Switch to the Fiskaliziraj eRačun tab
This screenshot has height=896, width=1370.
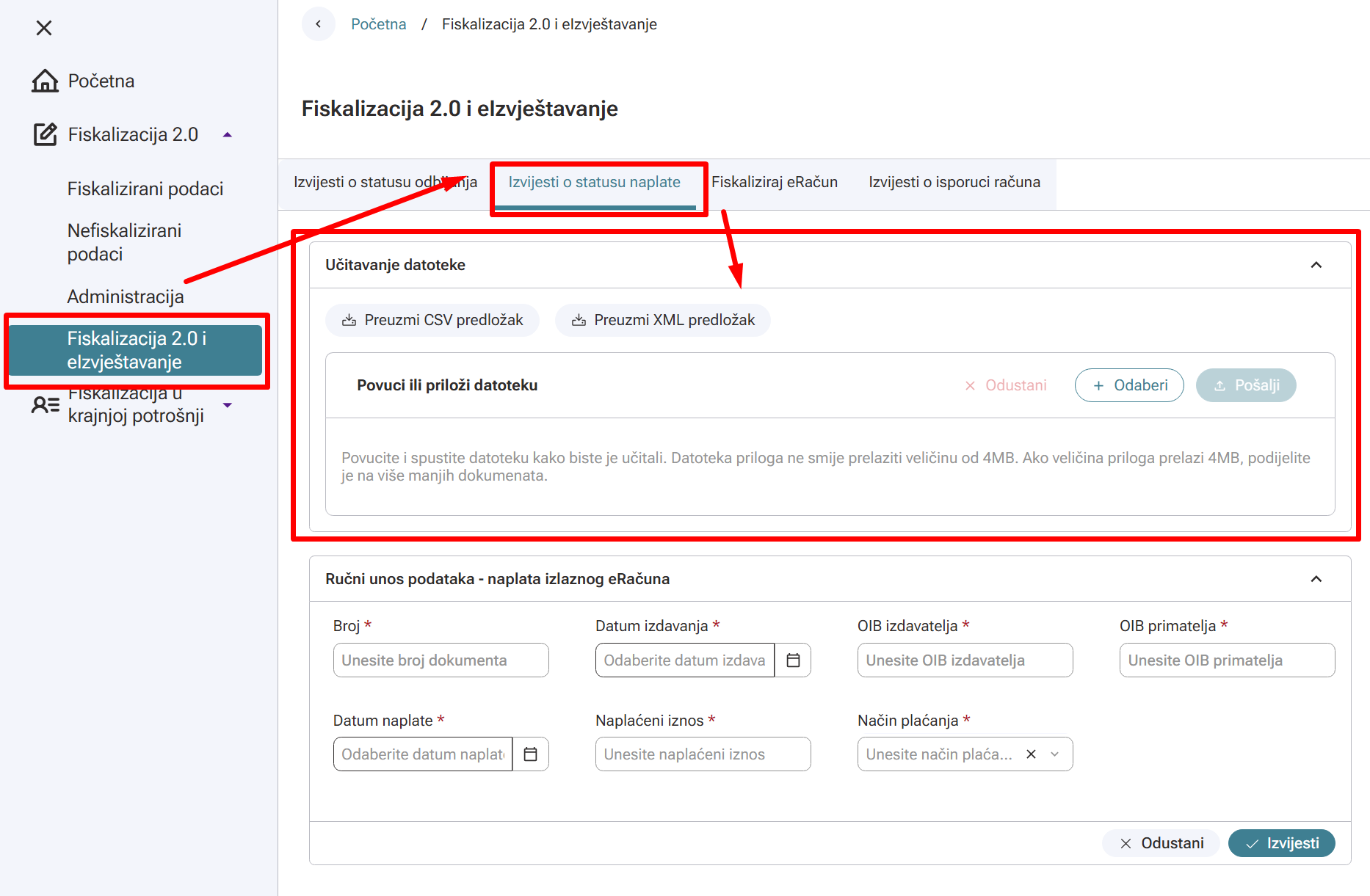point(774,182)
